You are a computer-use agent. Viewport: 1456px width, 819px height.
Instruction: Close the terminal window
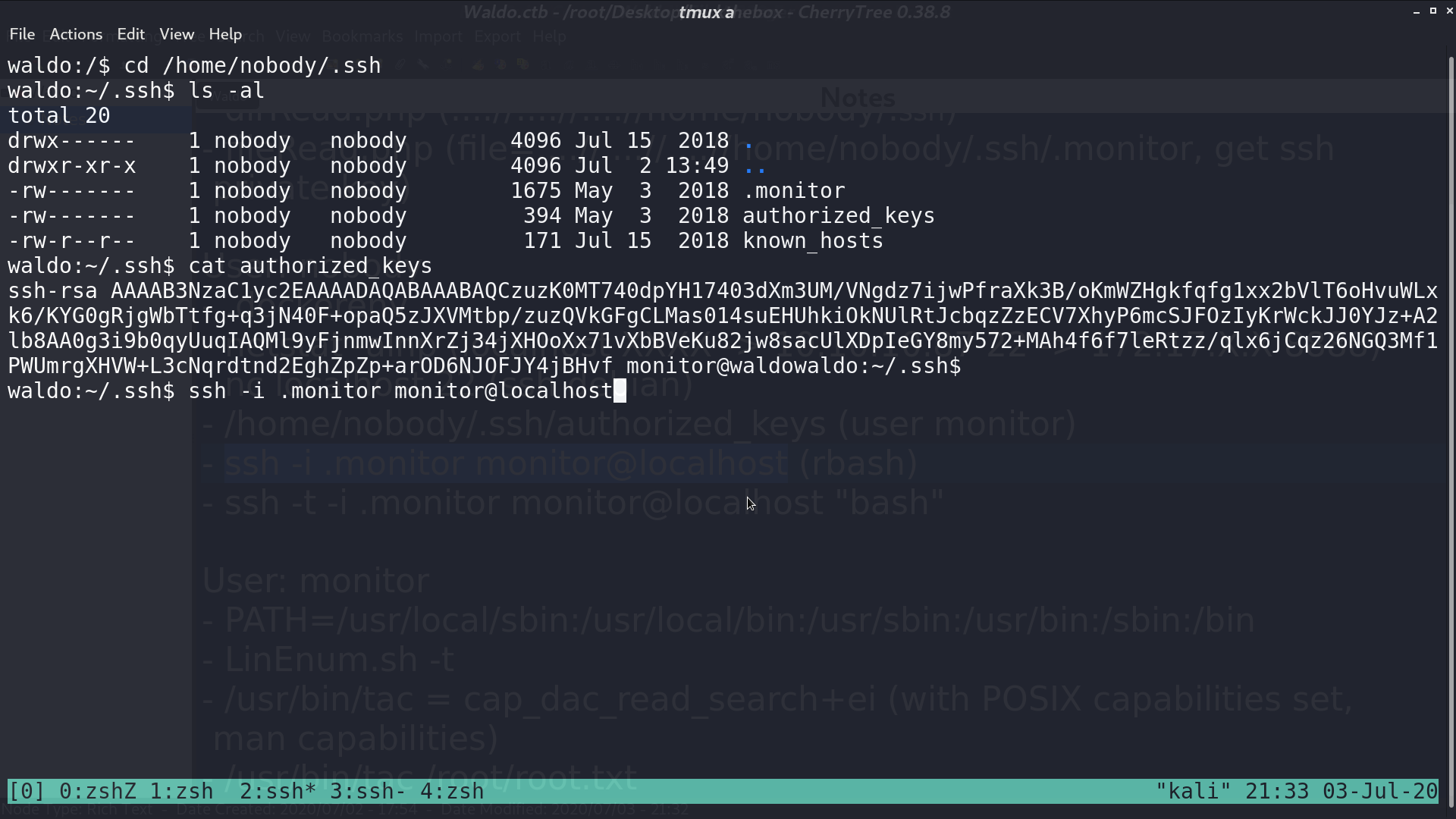pyautogui.click(x=1449, y=11)
